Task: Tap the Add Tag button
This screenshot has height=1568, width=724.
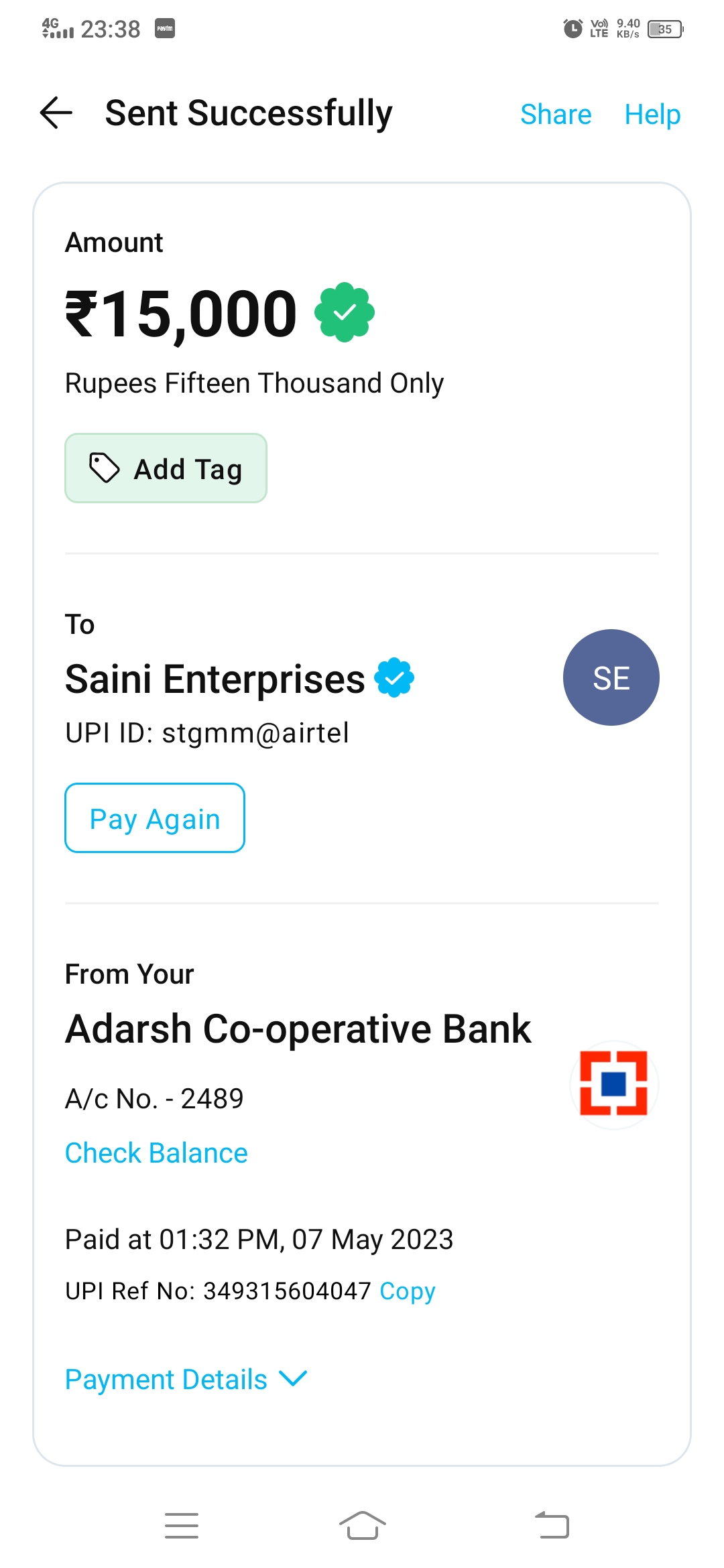Action: (x=166, y=468)
